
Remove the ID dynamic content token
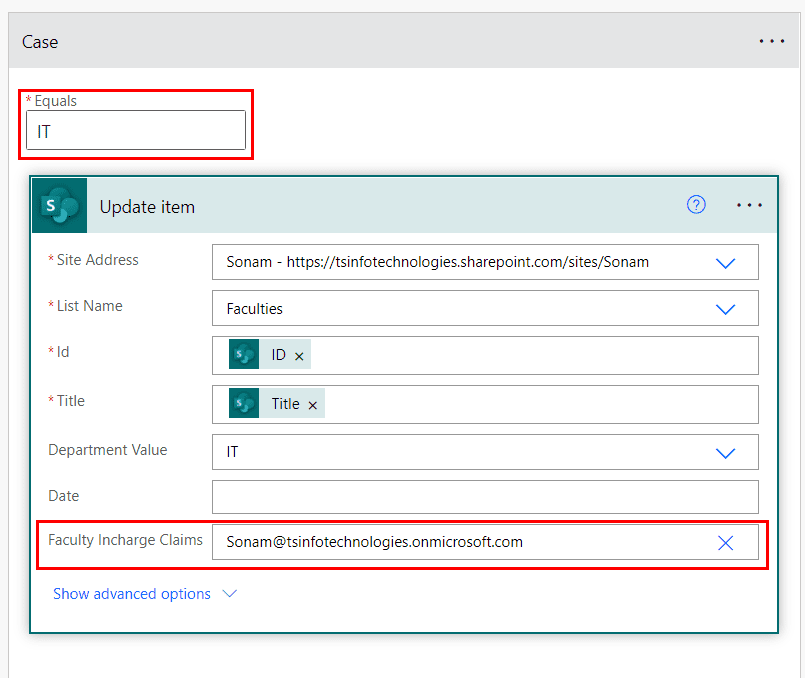299,356
